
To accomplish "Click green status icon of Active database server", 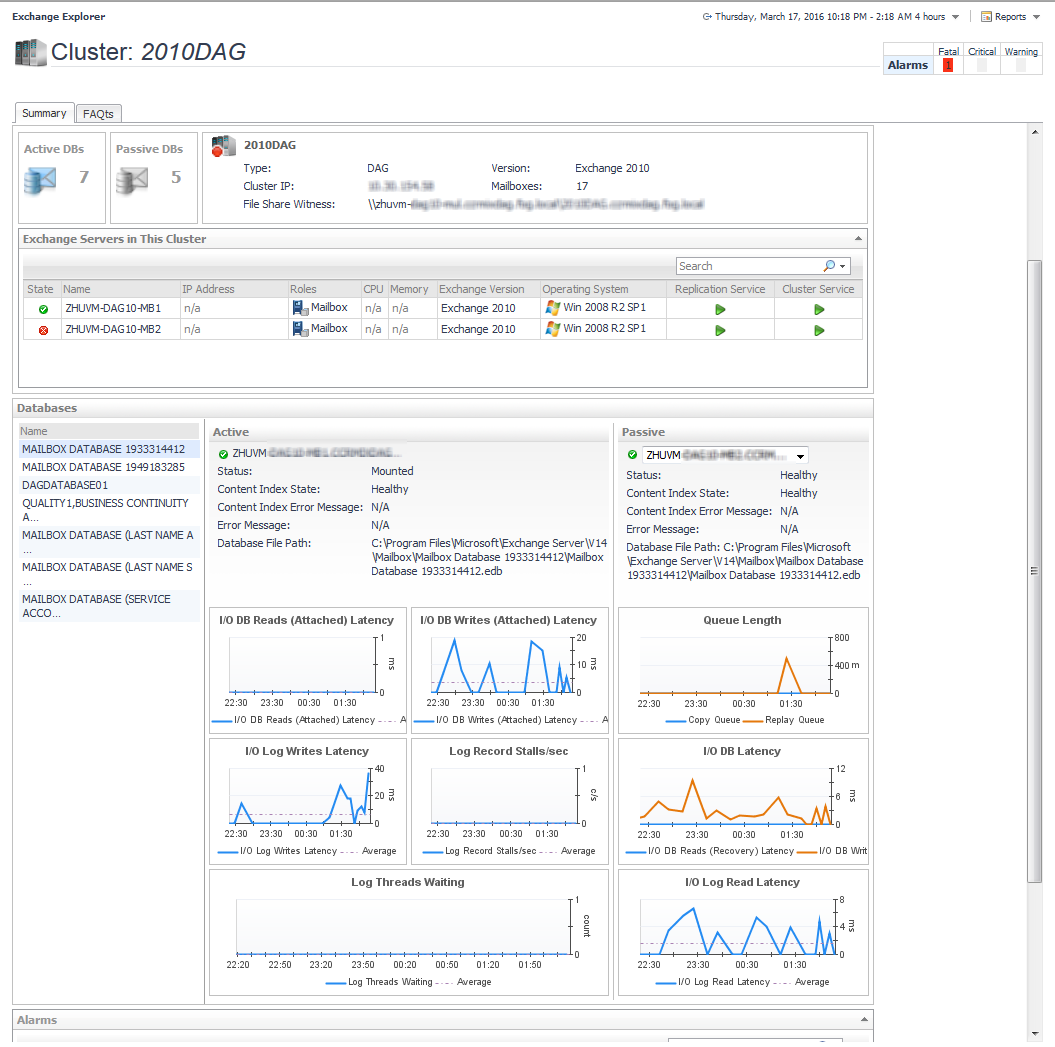I will (223, 454).
